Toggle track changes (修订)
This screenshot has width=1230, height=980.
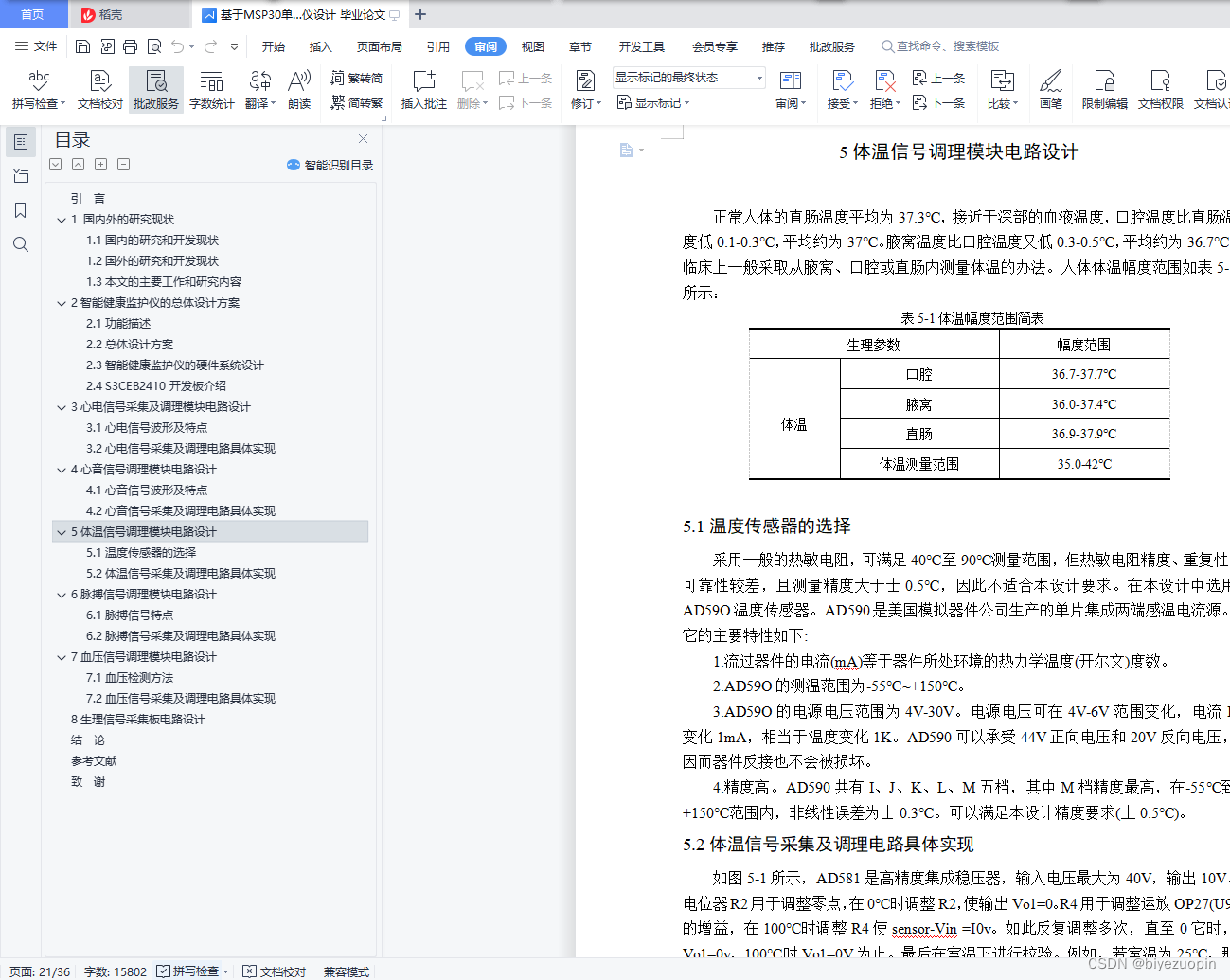(x=585, y=90)
